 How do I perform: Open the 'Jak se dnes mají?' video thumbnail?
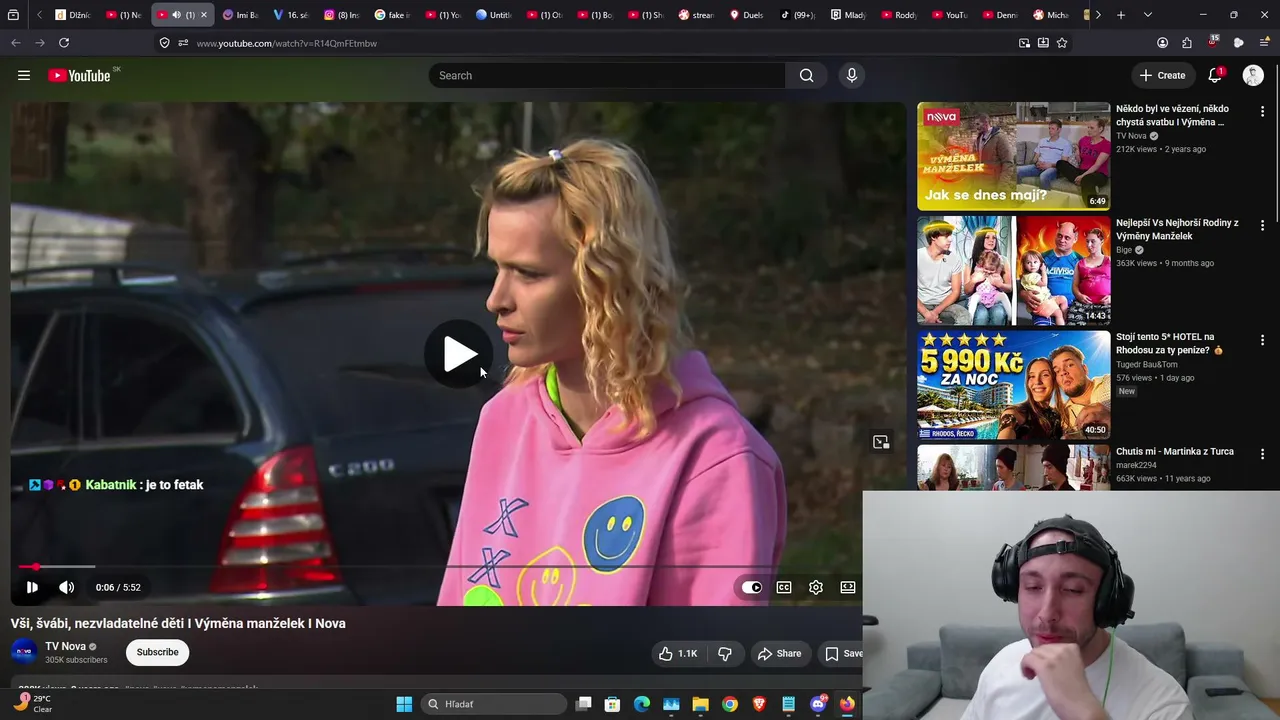click(1014, 156)
